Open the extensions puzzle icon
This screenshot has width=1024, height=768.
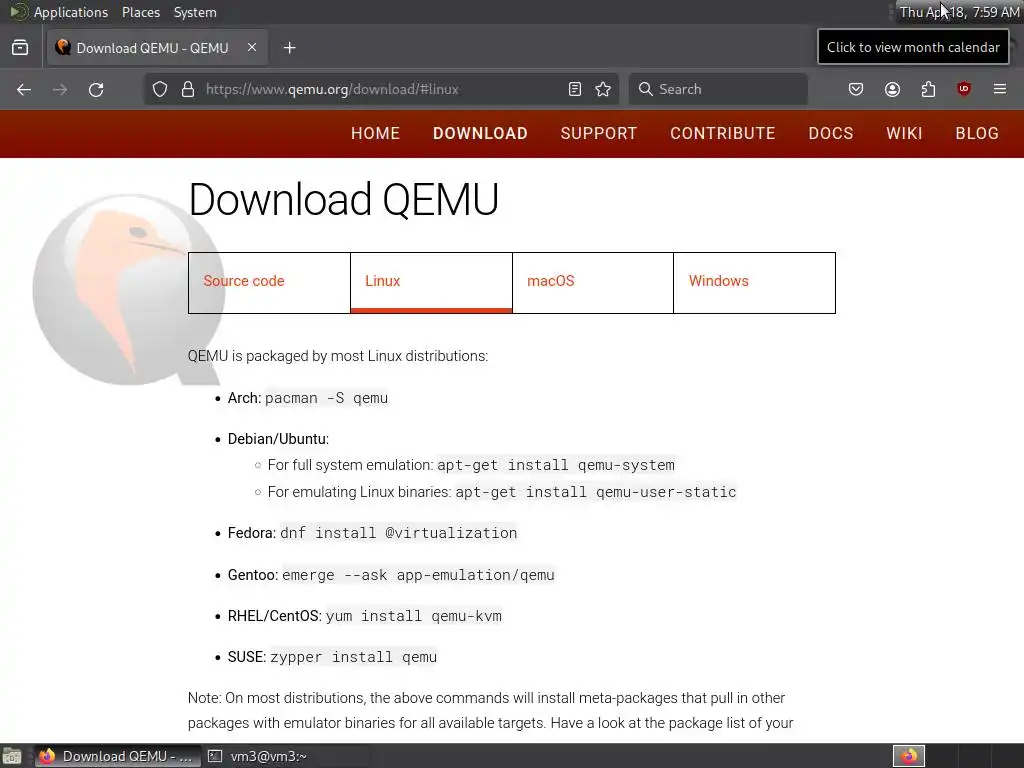[929, 89]
